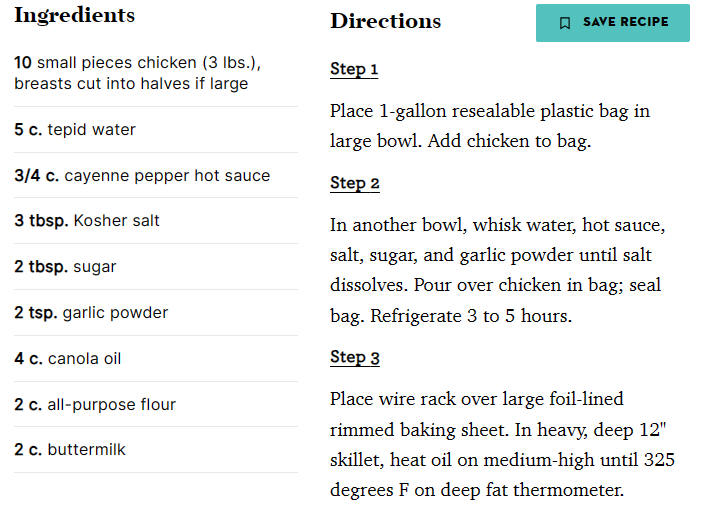This screenshot has width=701, height=509.
Task: Click the Save Recipe button
Action: coord(612,23)
